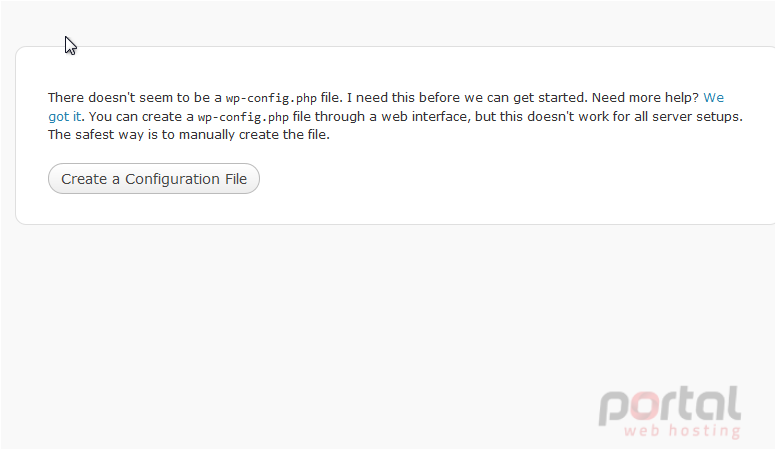Screen dimensions: 776x450
Task: Select the red letter "o" in Portal logo
Action: coord(646,407)
